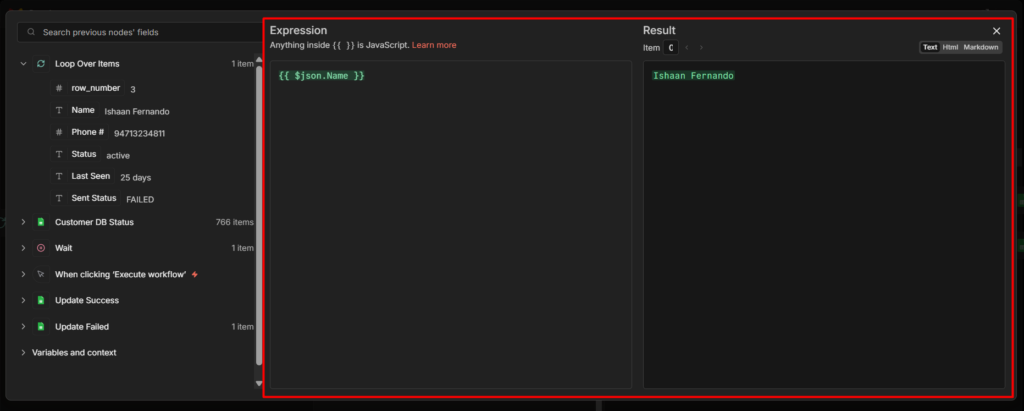This screenshot has width=1024, height=411.
Task: Expand the Wait node
Action: (x=24, y=248)
